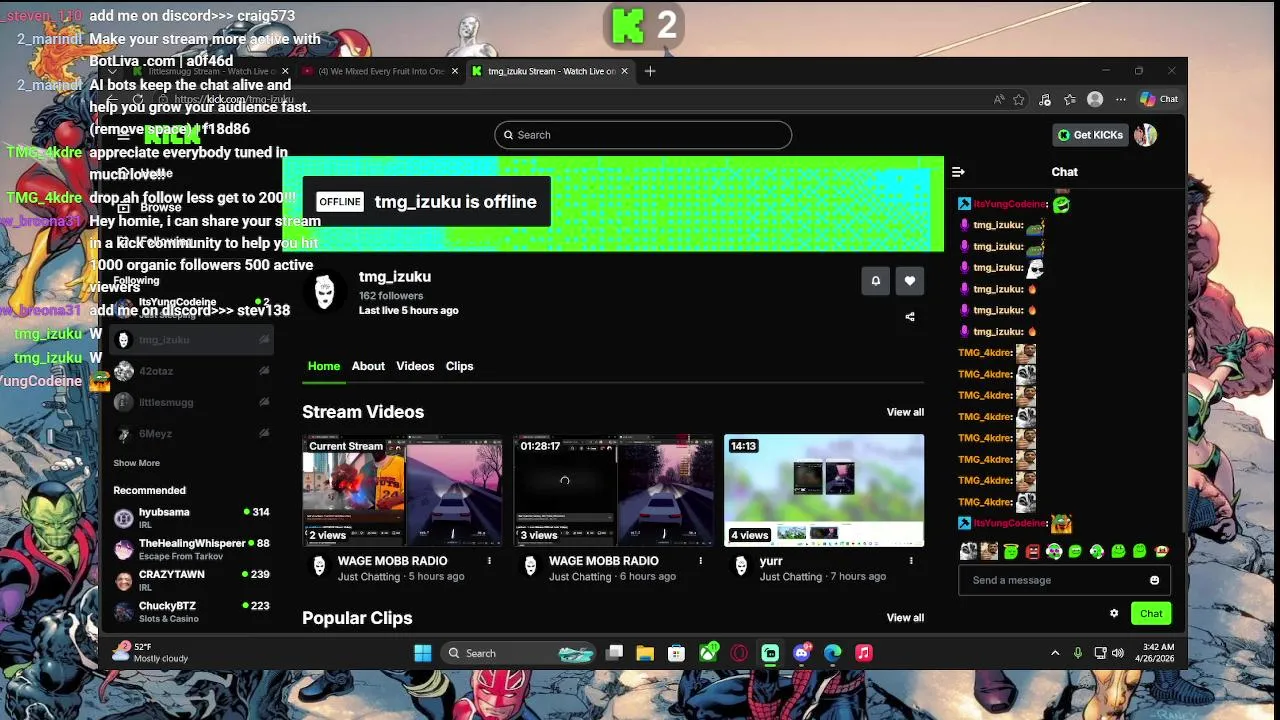Screen dimensions: 1280x720
Task: Open 42otaz in following list
Action: (191, 371)
